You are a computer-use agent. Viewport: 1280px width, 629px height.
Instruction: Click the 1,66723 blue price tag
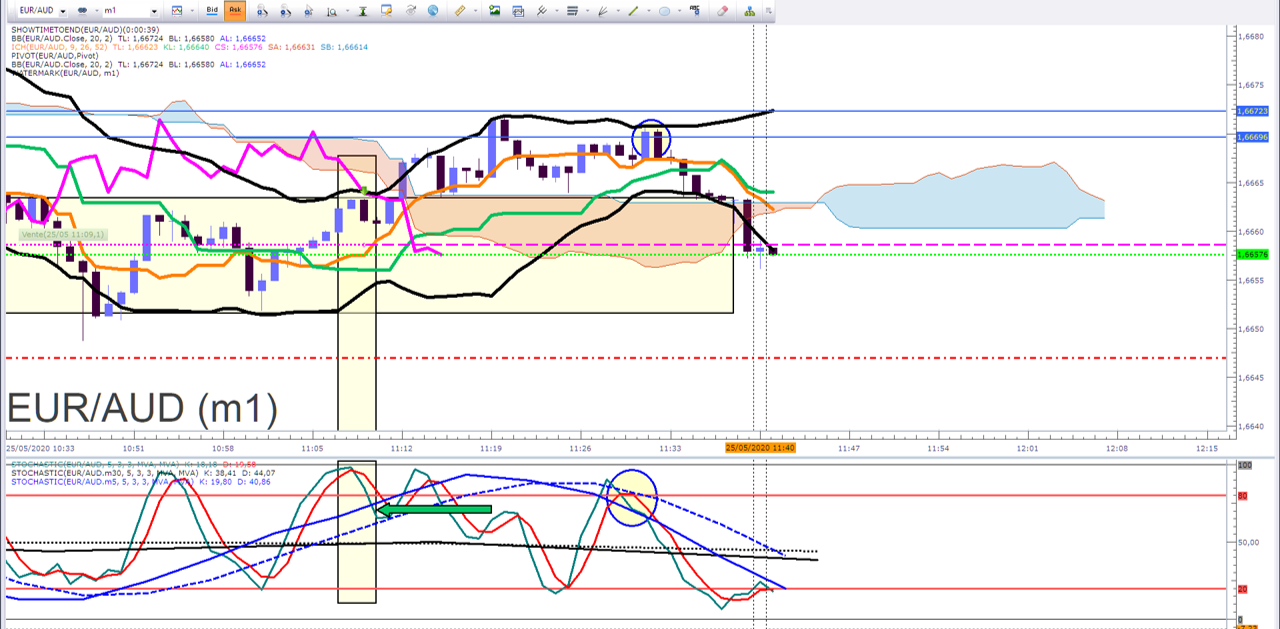click(1253, 111)
